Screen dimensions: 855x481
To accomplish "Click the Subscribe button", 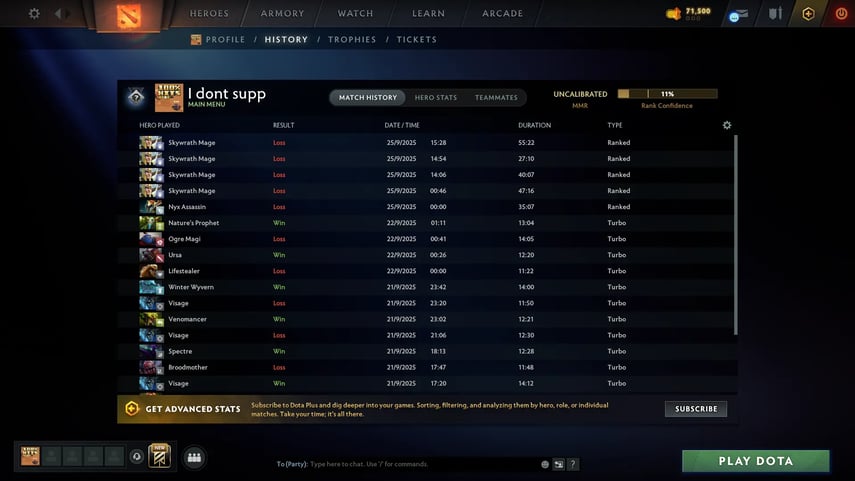I will (695, 409).
